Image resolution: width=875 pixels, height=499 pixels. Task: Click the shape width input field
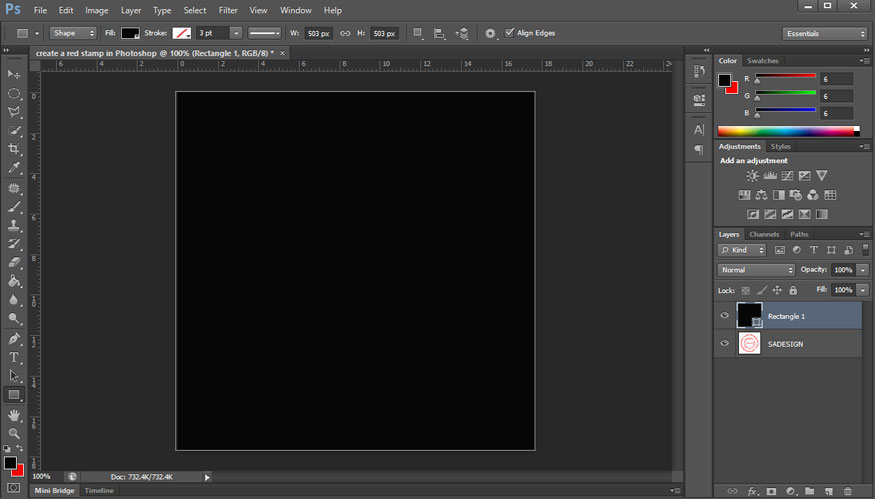[317, 33]
